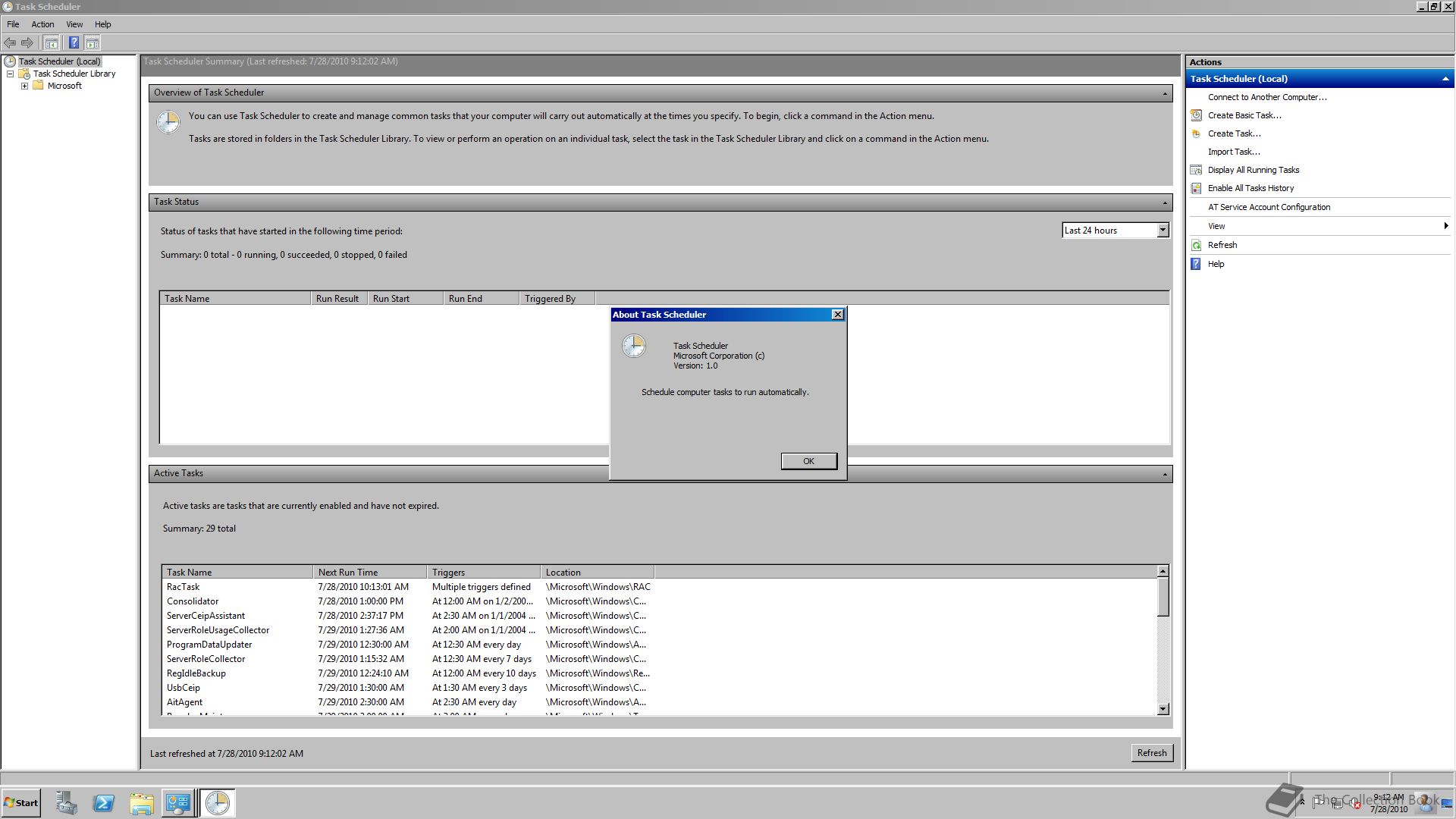The image size is (1456, 819).
Task: Expand the Microsoft folder node
Action: click(x=24, y=86)
